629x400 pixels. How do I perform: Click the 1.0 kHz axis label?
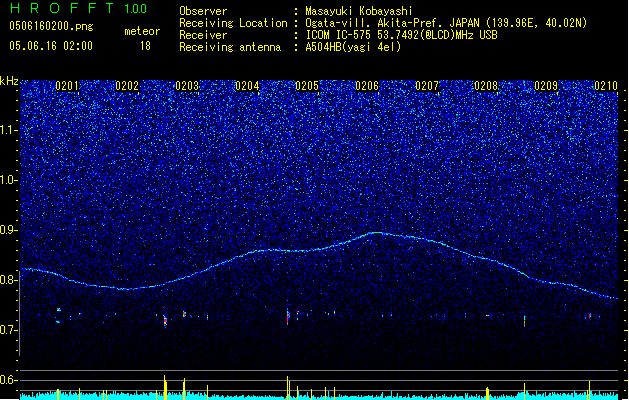coord(9,180)
